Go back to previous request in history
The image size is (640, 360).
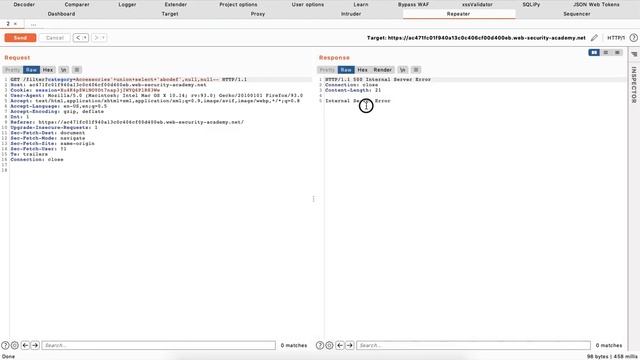coord(78,38)
